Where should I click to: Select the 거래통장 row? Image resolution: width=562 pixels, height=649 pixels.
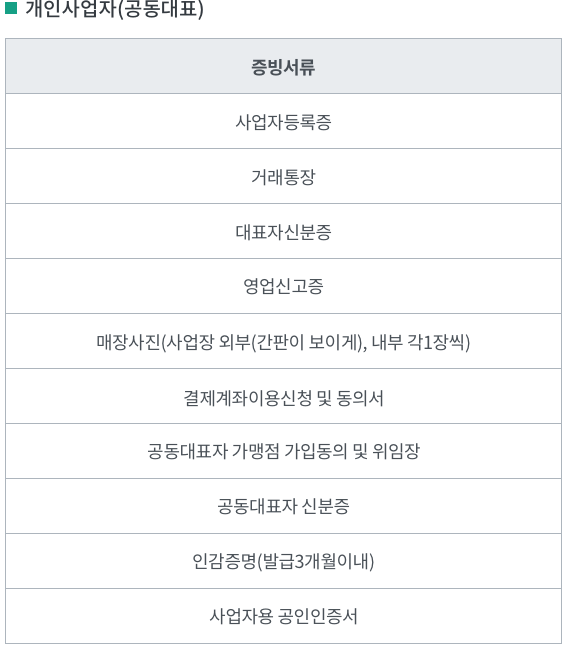(283, 176)
